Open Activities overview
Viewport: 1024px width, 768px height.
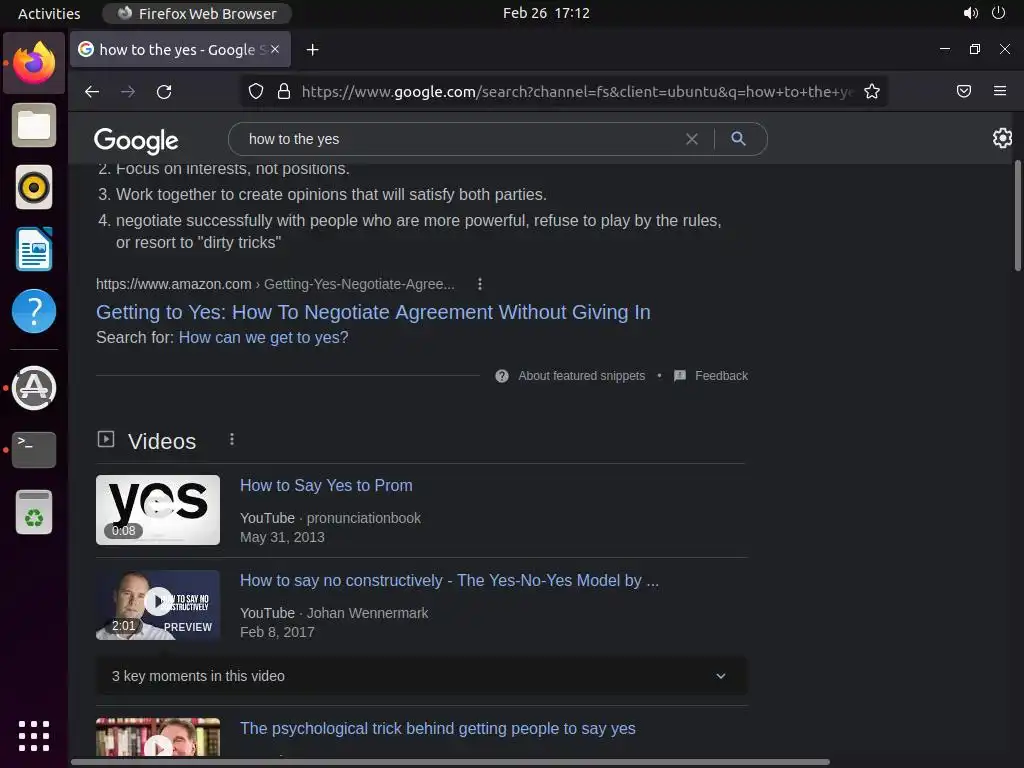coord(49,13)
